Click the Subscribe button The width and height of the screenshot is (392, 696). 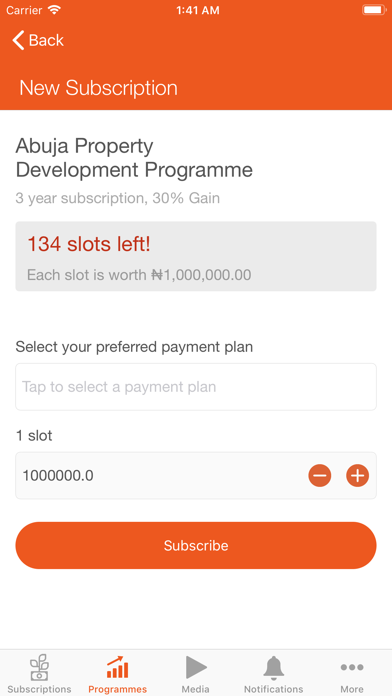pos(196,545)
